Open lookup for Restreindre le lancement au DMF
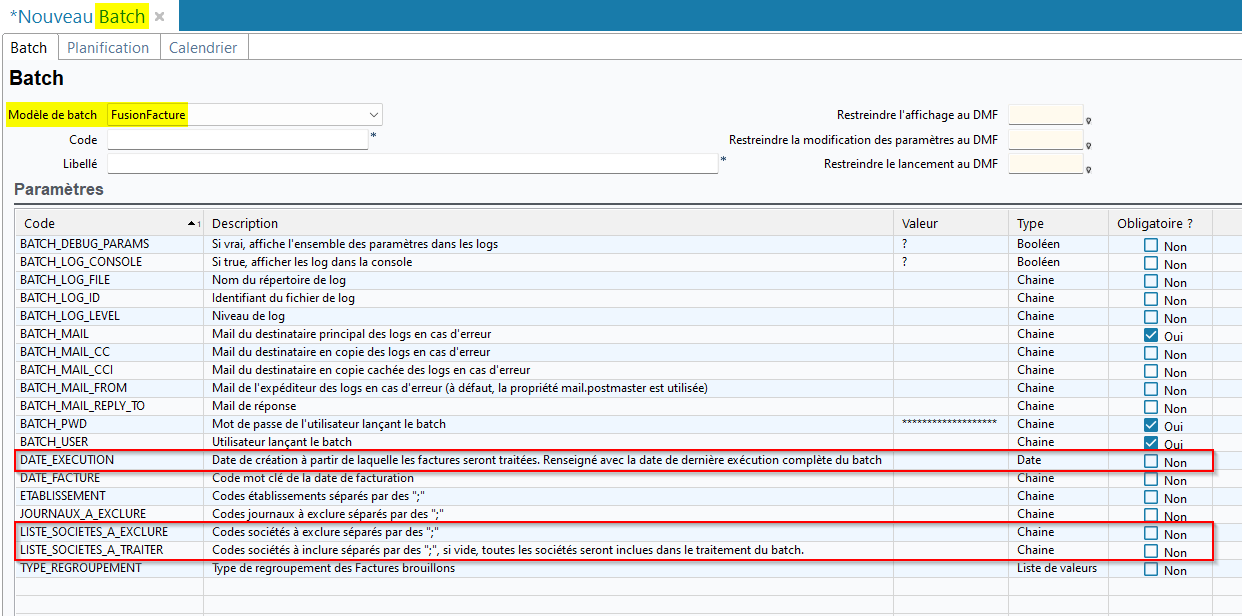The width and height of the screenshot is (1242, 616). (x=1089, y=168)
